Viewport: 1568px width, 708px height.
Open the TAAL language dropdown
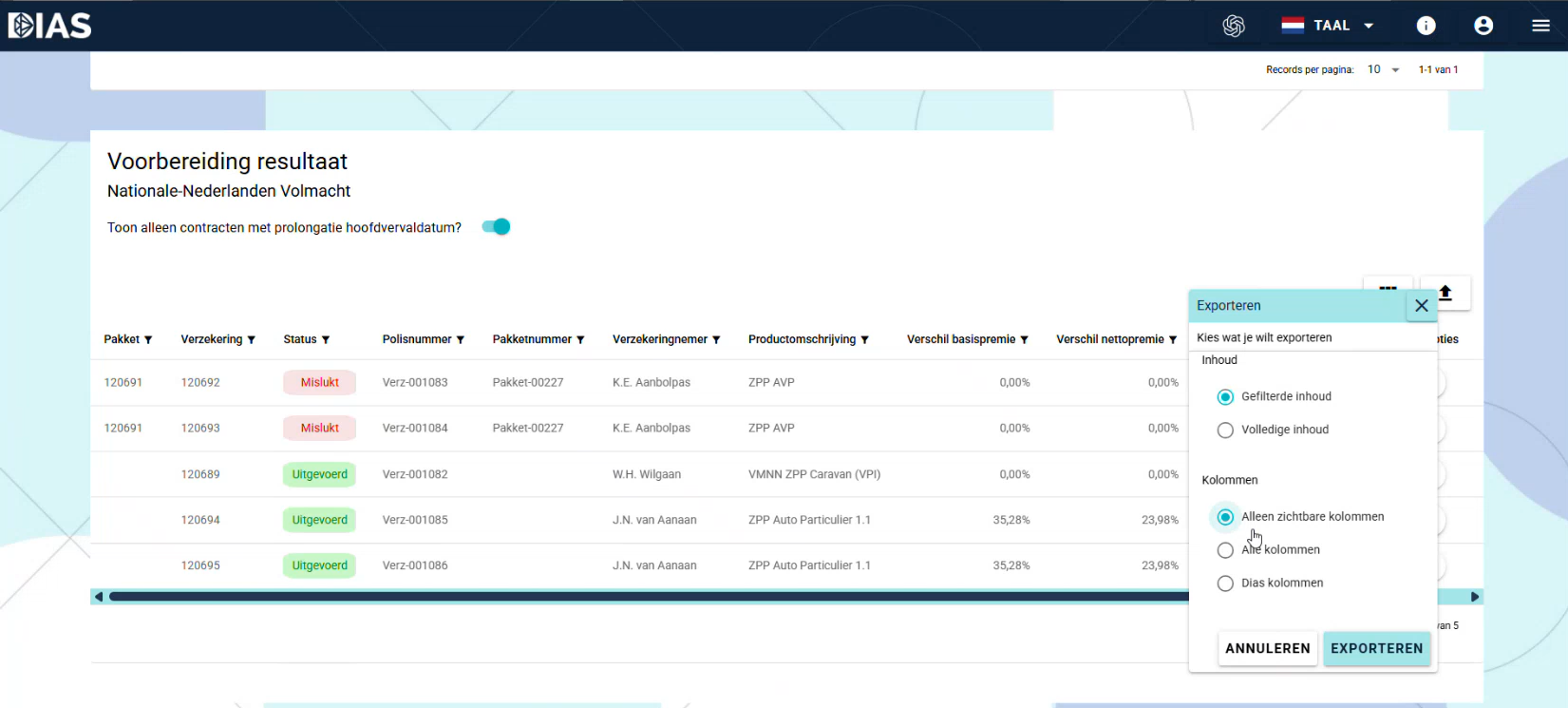[x=1329, y=26]
